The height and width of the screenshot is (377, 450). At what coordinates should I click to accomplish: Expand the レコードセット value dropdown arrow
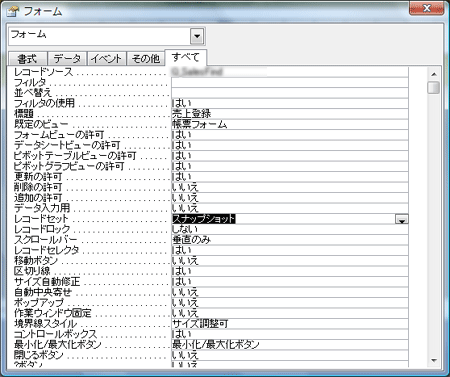click(x=402, y=219)
